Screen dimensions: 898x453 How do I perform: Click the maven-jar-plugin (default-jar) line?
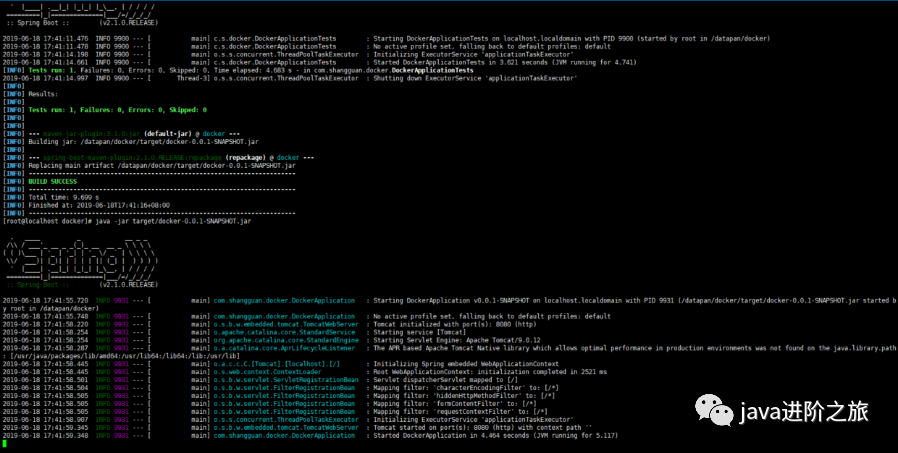(x=121, y=133)
